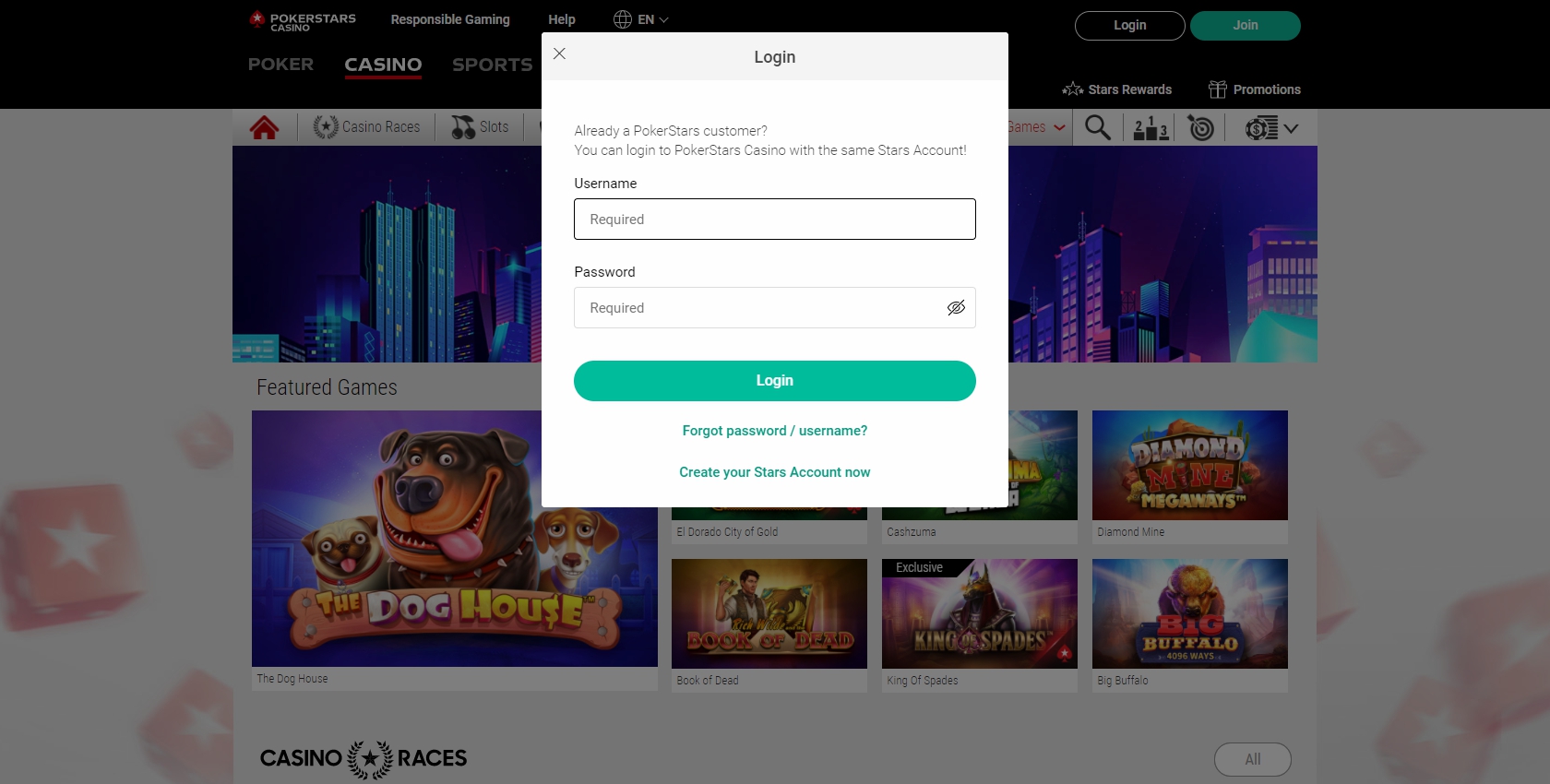The height and width of the screenshot is (784, 1550).
Task: Open the Slots category
Action: (x=480, y=127)
